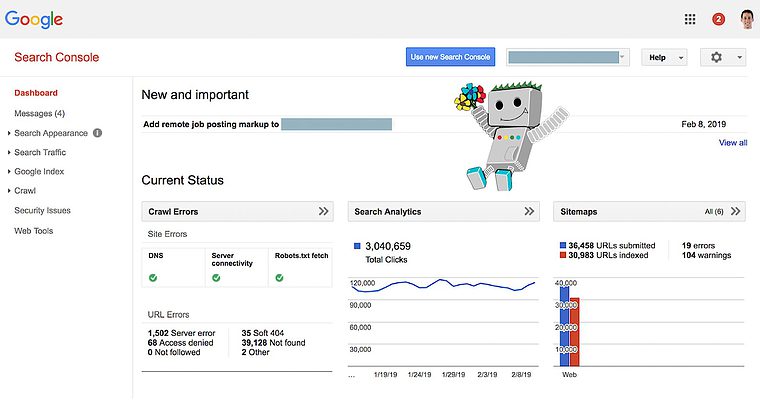Screen dimensions: 760x400
Task: Click the Sitemaps double-arrow icon
Action: [x=735, y=211]
